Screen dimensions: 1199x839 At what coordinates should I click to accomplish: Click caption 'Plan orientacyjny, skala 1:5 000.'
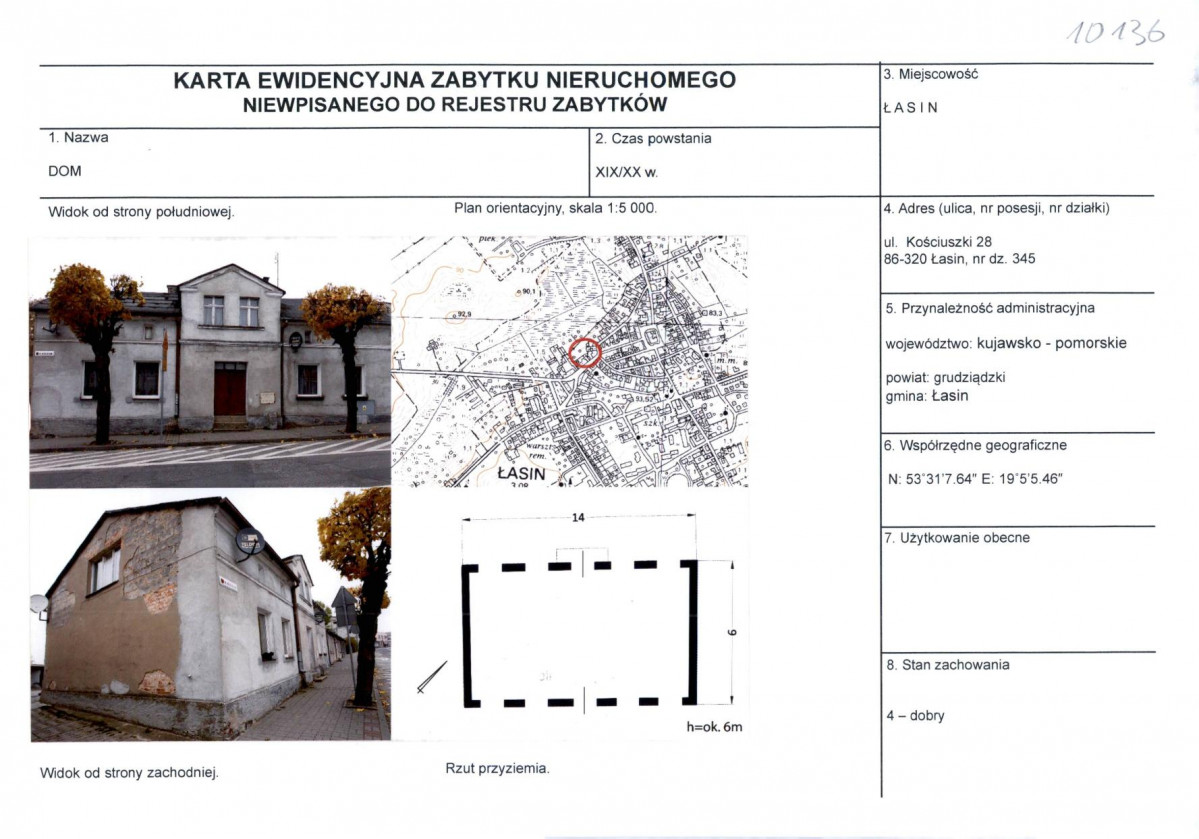tap(555, 208)
